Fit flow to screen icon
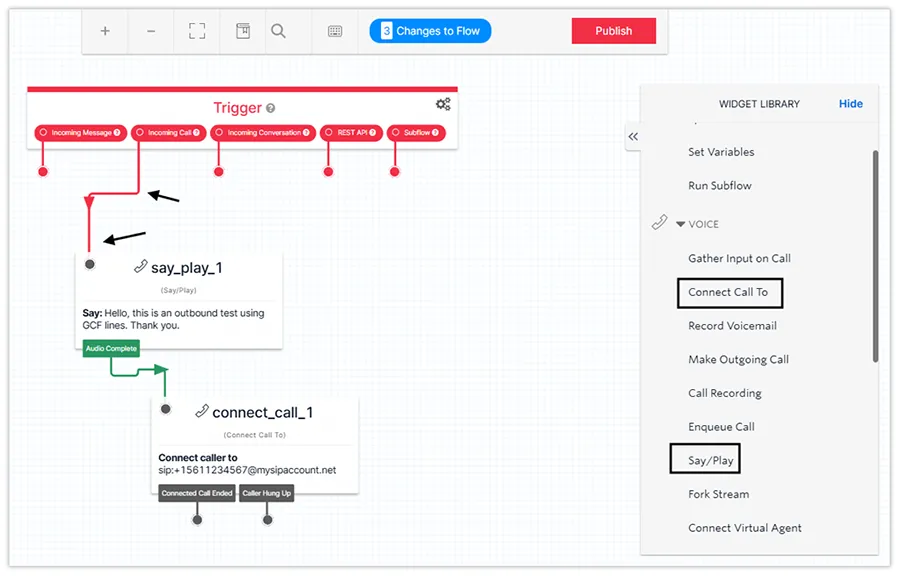 197,31
